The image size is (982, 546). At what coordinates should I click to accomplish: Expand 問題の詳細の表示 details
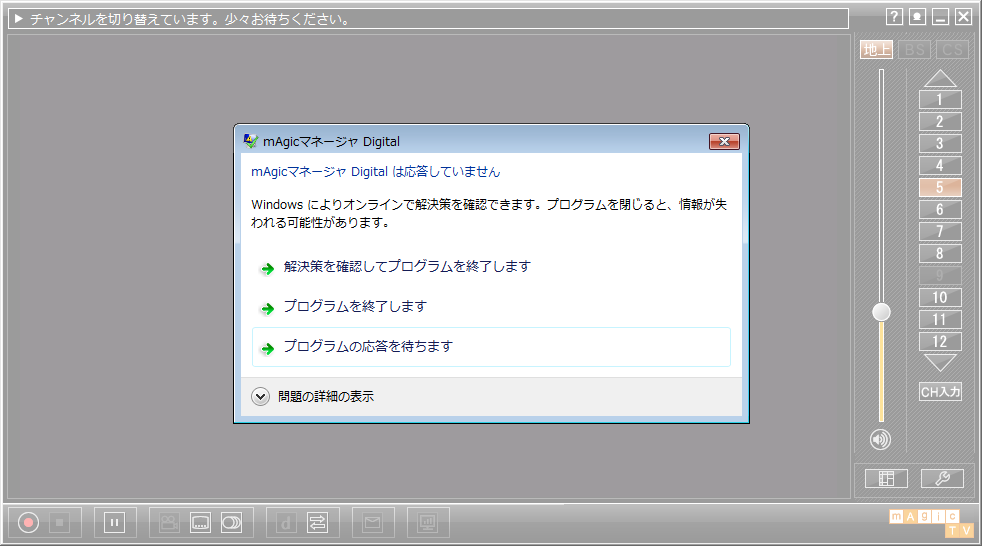coord(313,396)
